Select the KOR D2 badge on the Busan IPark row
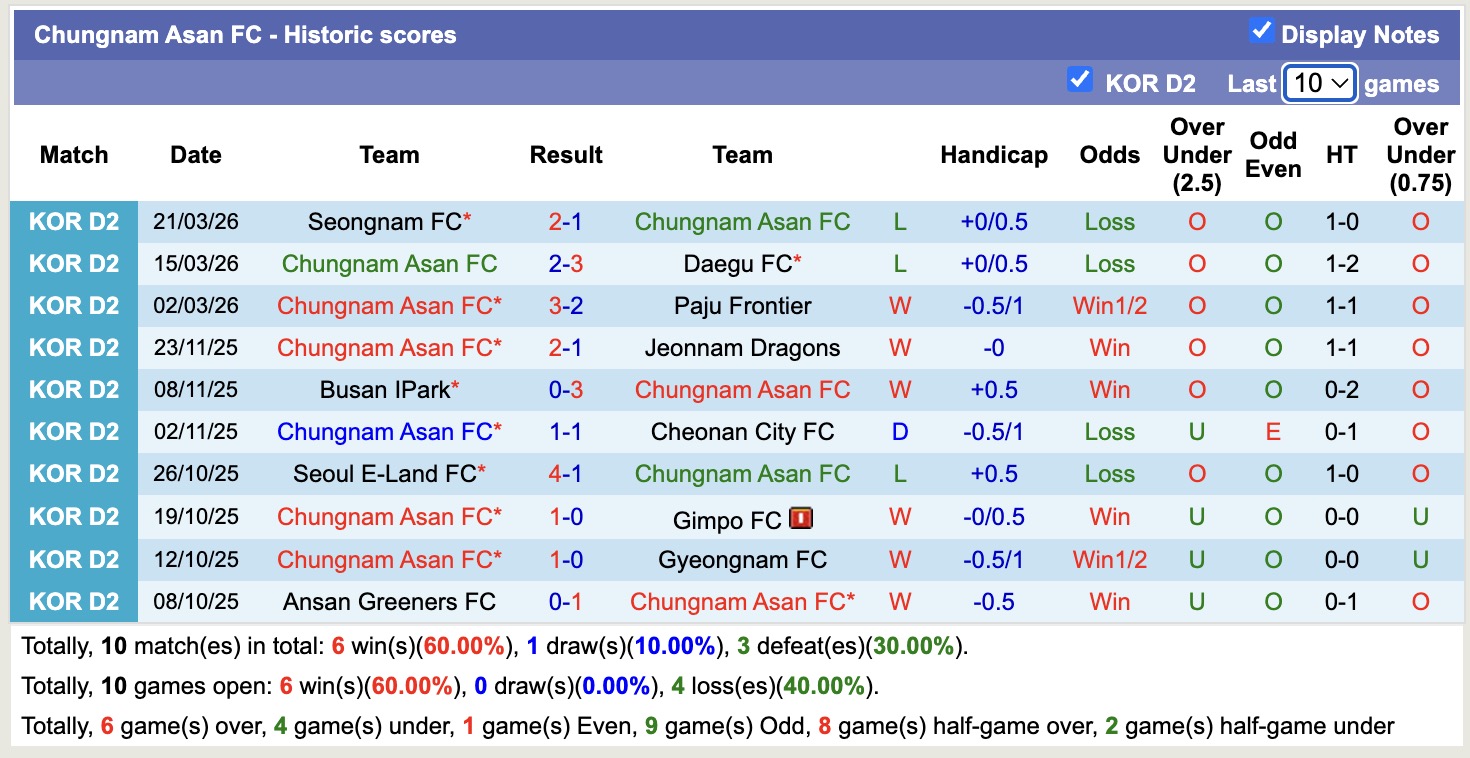1470x758 pixels. pyautogui.click(x=74, y=390)
